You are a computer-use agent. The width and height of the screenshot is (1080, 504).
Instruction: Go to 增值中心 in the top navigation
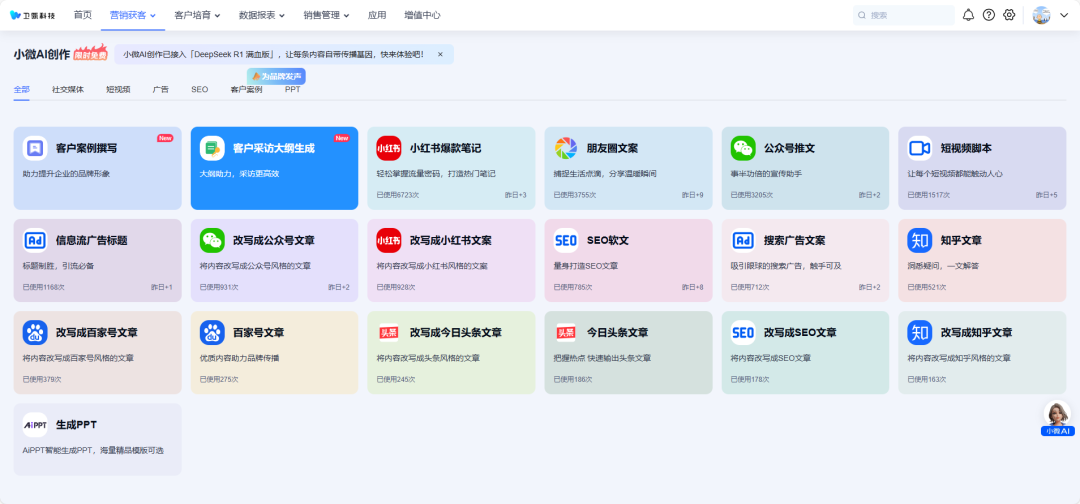coord(422,15)
